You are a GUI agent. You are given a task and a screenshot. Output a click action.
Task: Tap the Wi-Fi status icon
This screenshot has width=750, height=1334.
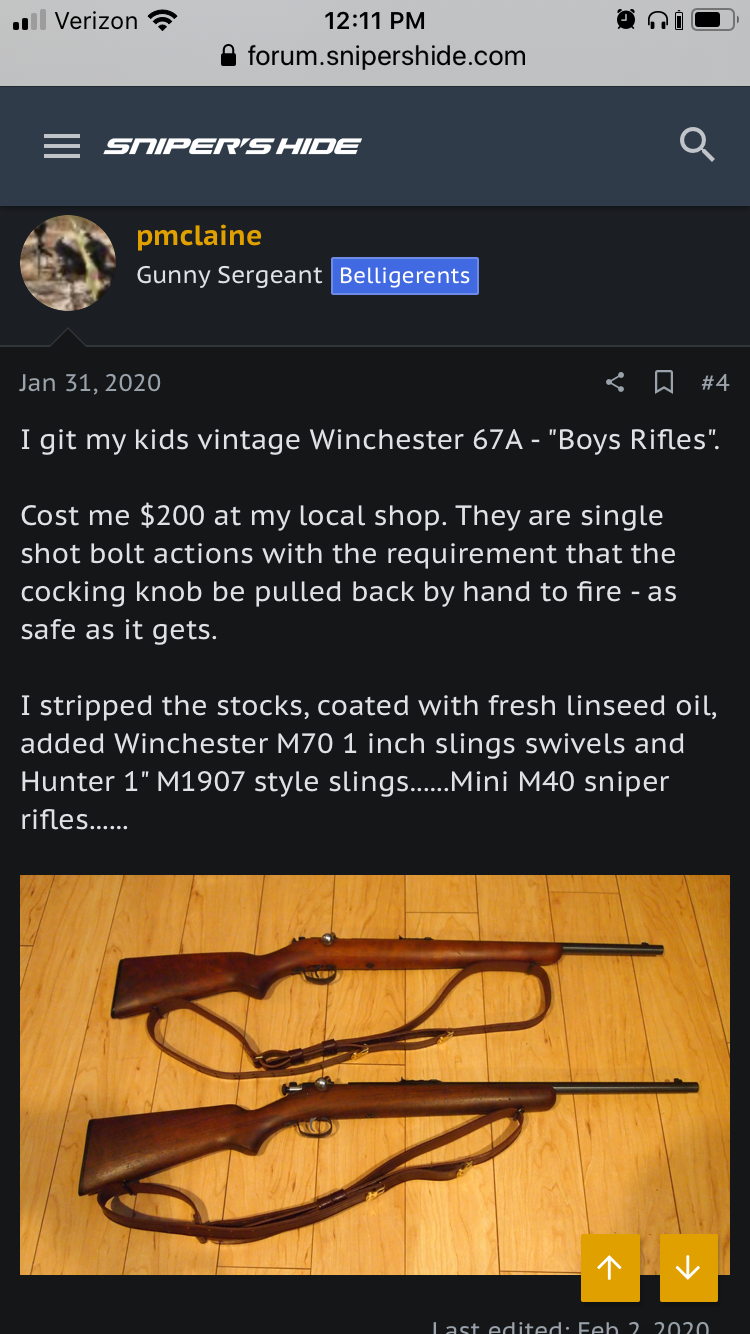(160, 20)
